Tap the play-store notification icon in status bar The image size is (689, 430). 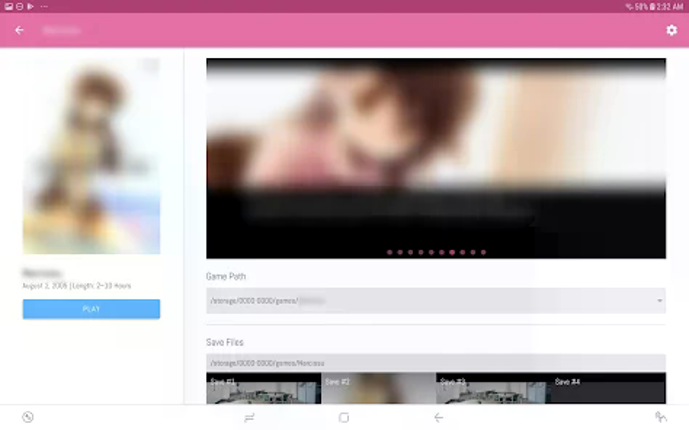pos(30,7)
